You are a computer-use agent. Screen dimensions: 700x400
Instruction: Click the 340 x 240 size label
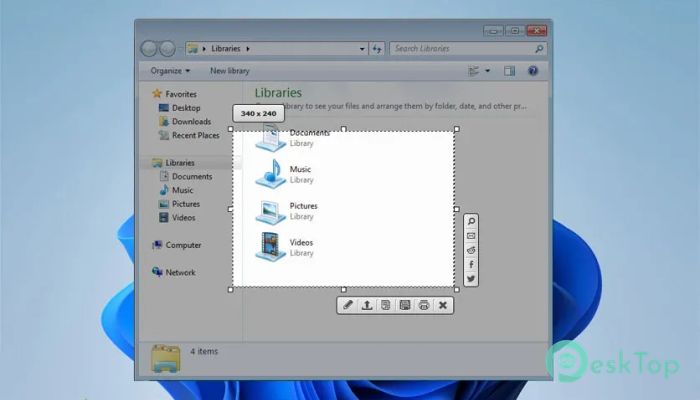click(x=258, y=113)
